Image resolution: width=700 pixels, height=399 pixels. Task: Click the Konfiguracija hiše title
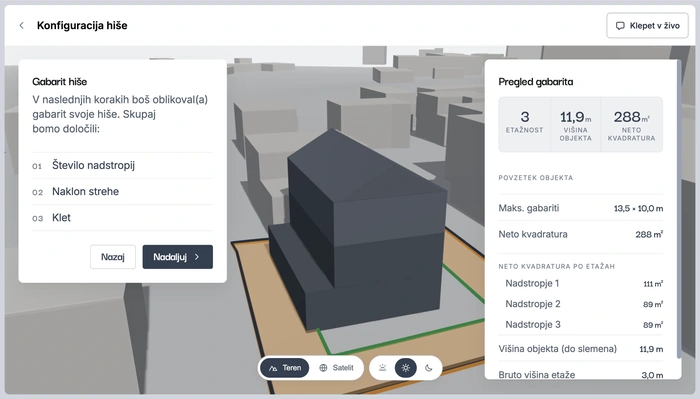[x=82, y=25]
